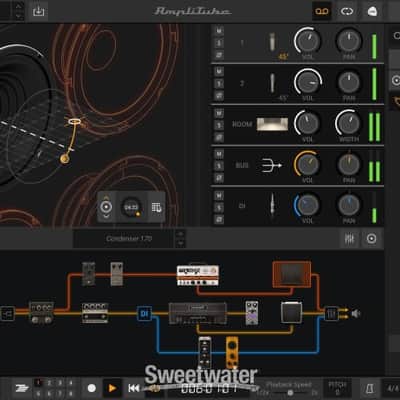Image resolution: width=400 pixels, height=400 pixels.
Task: Open the Custom Shop helmet icon
Action: [372, 11]
